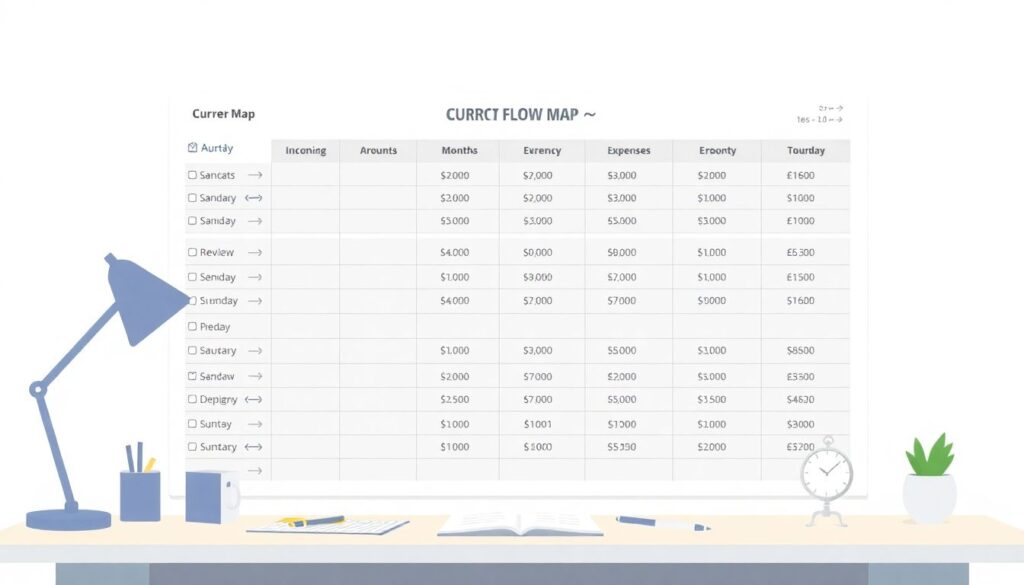Click the right arrow next to Sancats
This screenshot has width=1024, height=585.
[x=255, y=175]
